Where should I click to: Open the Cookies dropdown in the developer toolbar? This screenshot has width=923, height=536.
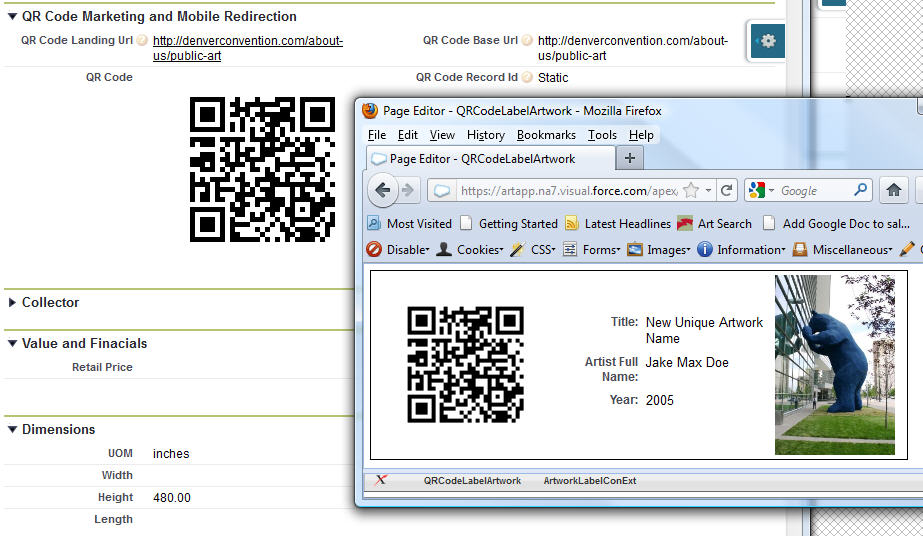pos(471,249)
